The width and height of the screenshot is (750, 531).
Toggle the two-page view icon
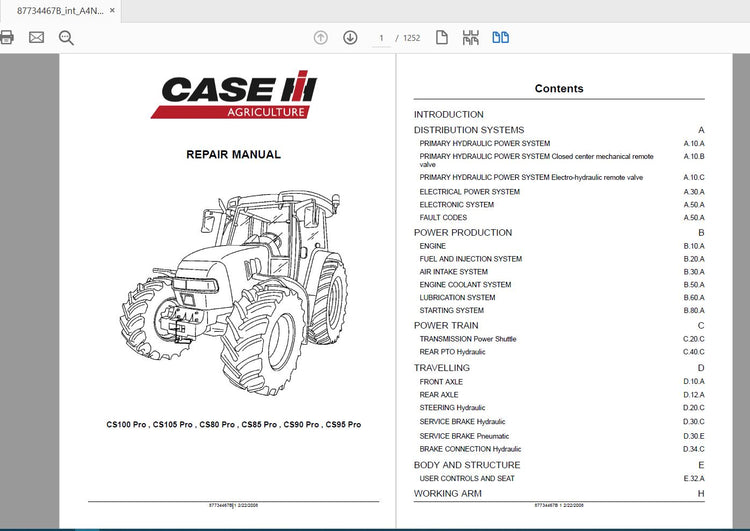click(x=500, y=37)
